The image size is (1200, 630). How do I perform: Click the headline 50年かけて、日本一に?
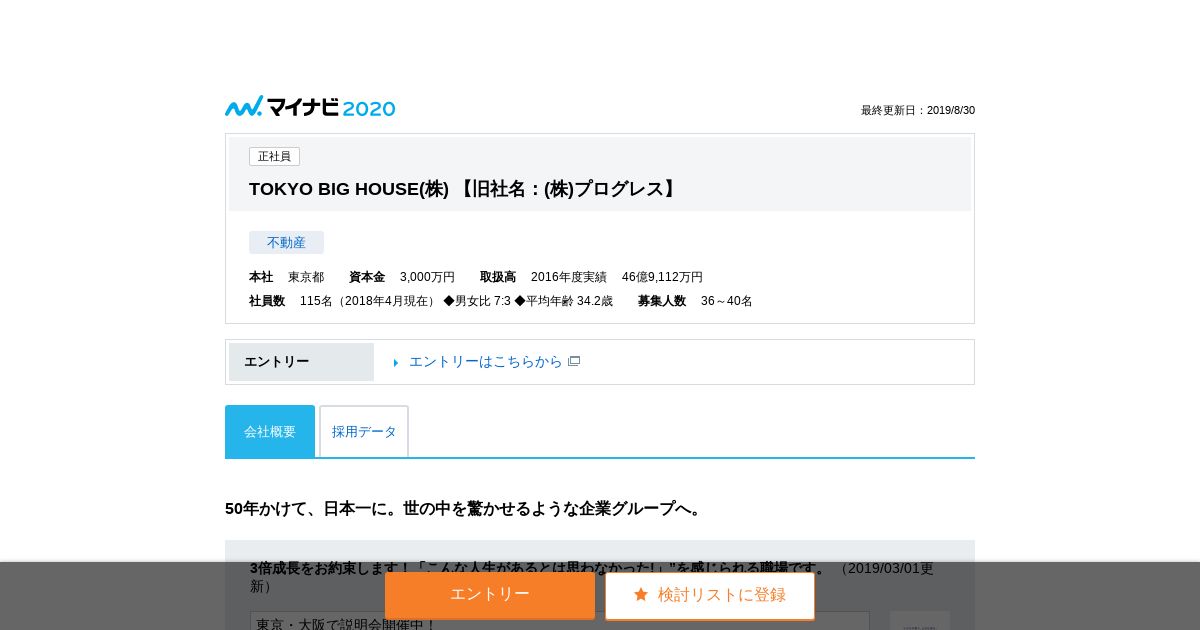coord(466,508)
